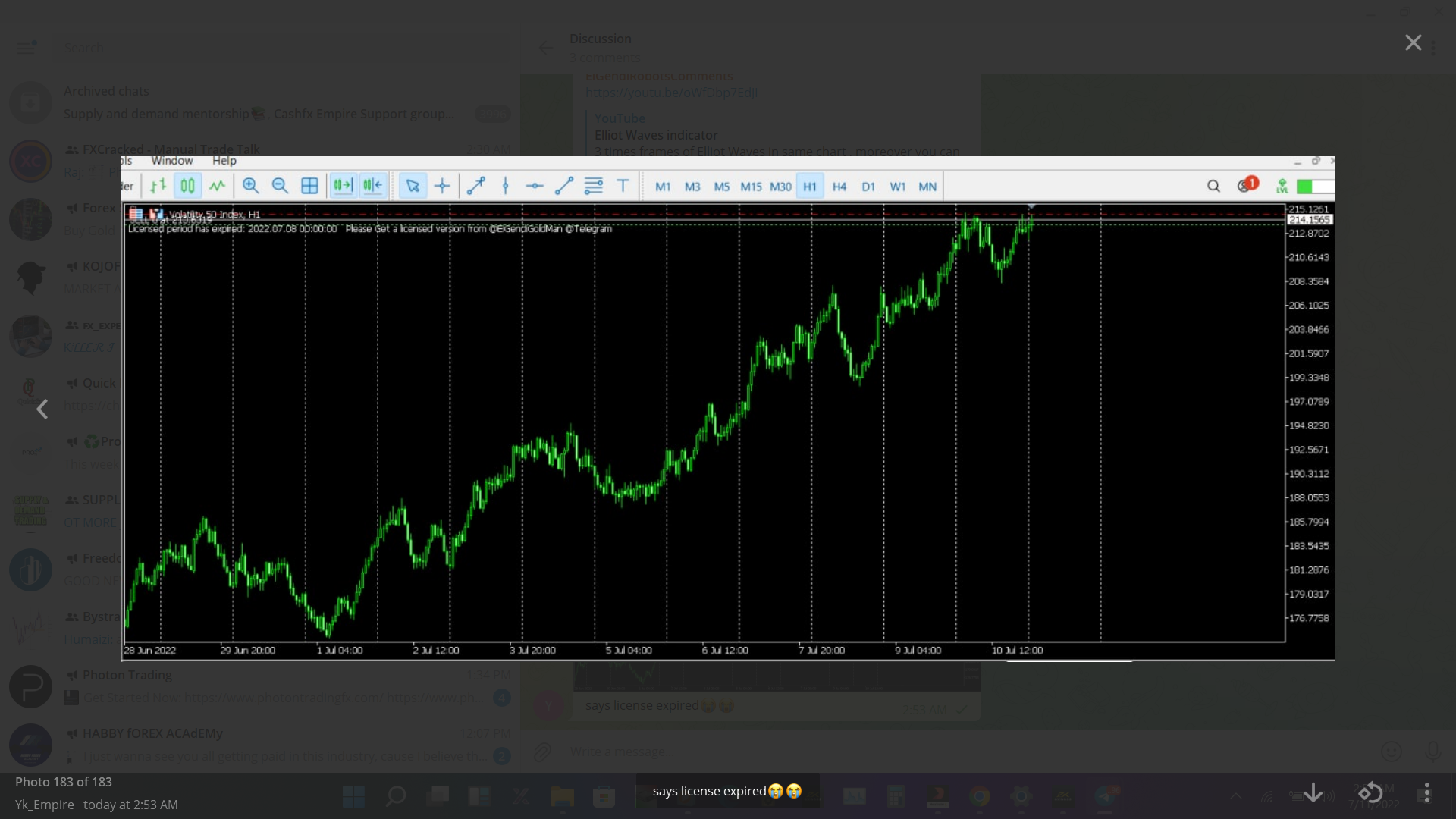Image resolution: width=1456 pixels, height=819 pixels.
Task: Toggle the bar chart type button
Action: (158, 186)
